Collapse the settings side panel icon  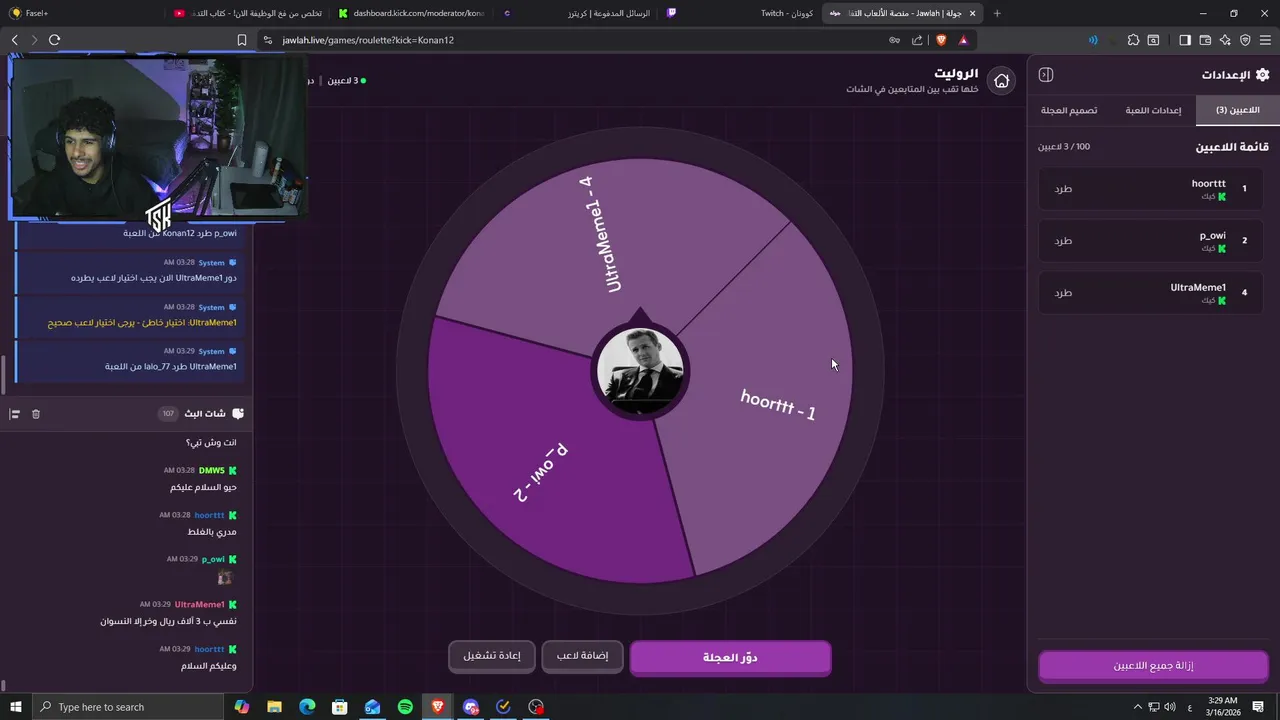(x=1046, y=75)
